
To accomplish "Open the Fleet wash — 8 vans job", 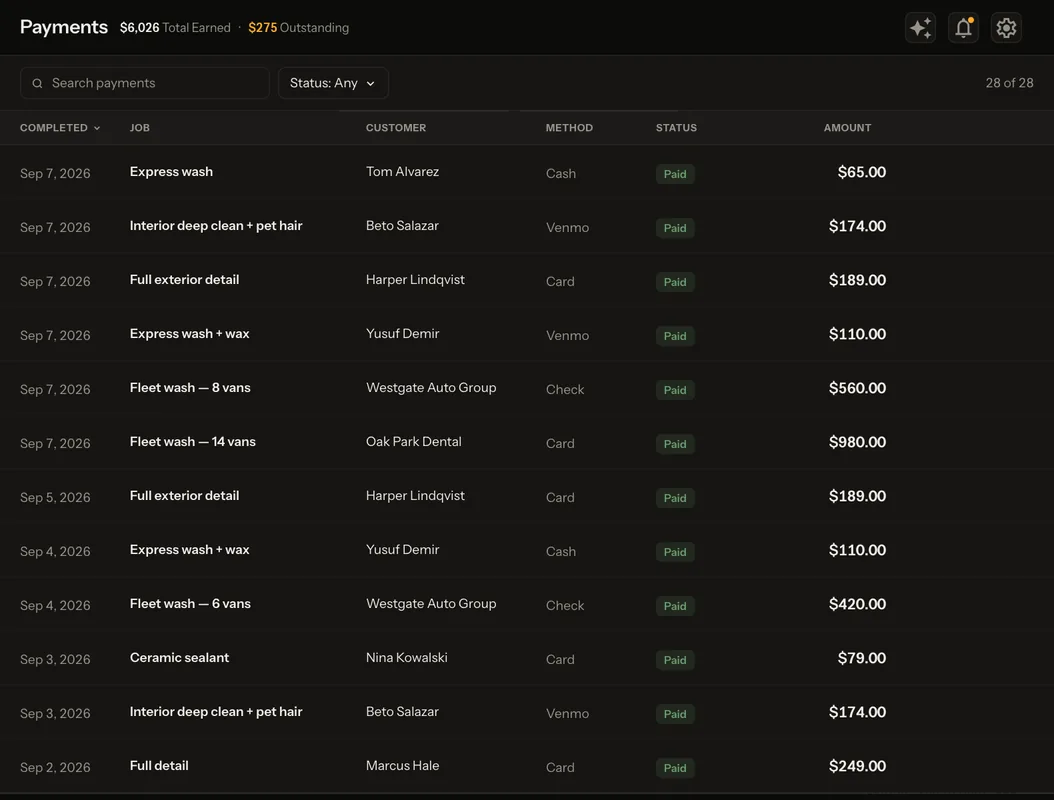I will click(x=190, y=388).
